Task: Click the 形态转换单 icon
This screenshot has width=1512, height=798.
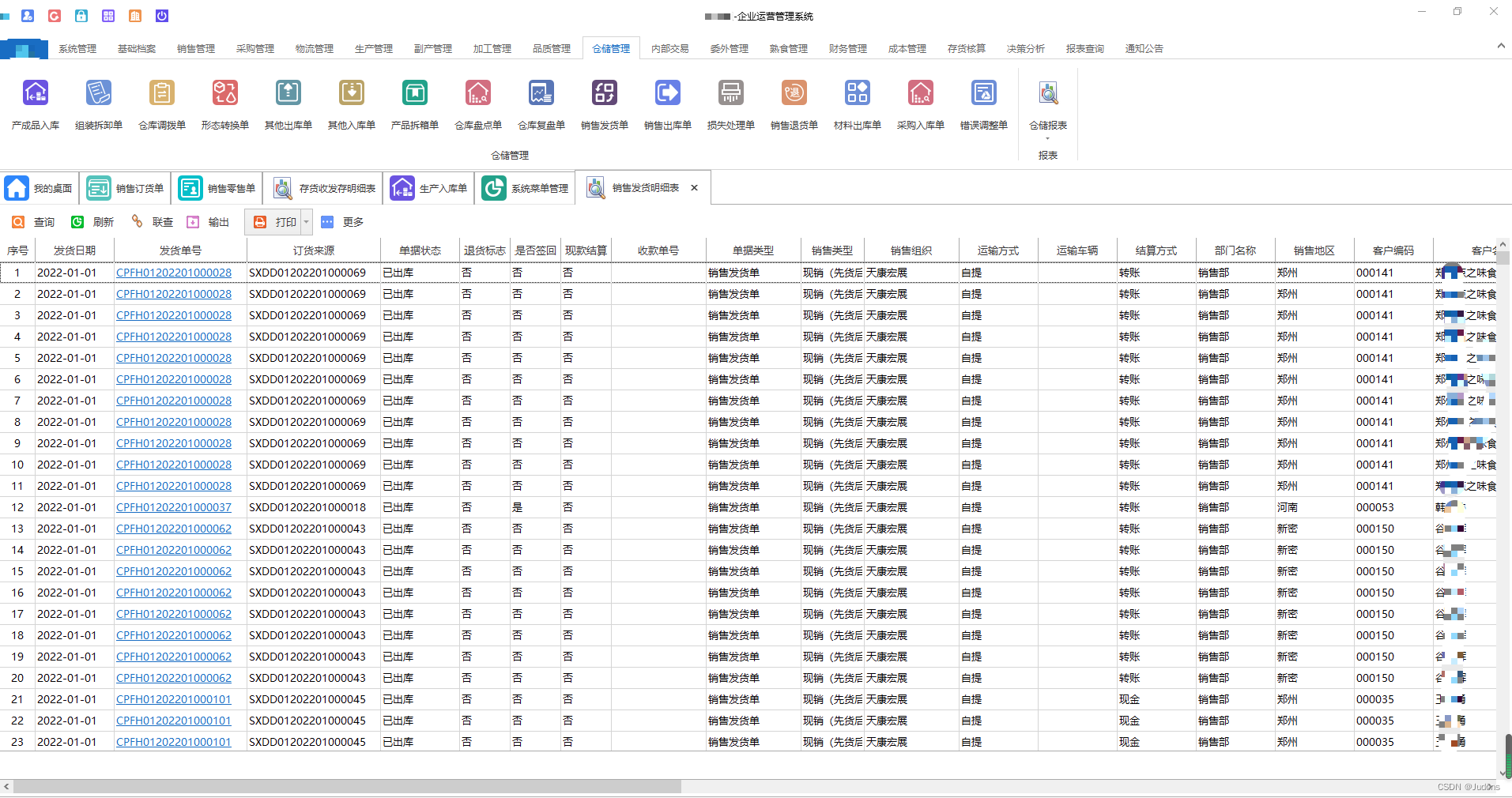Action: (224, 103)
